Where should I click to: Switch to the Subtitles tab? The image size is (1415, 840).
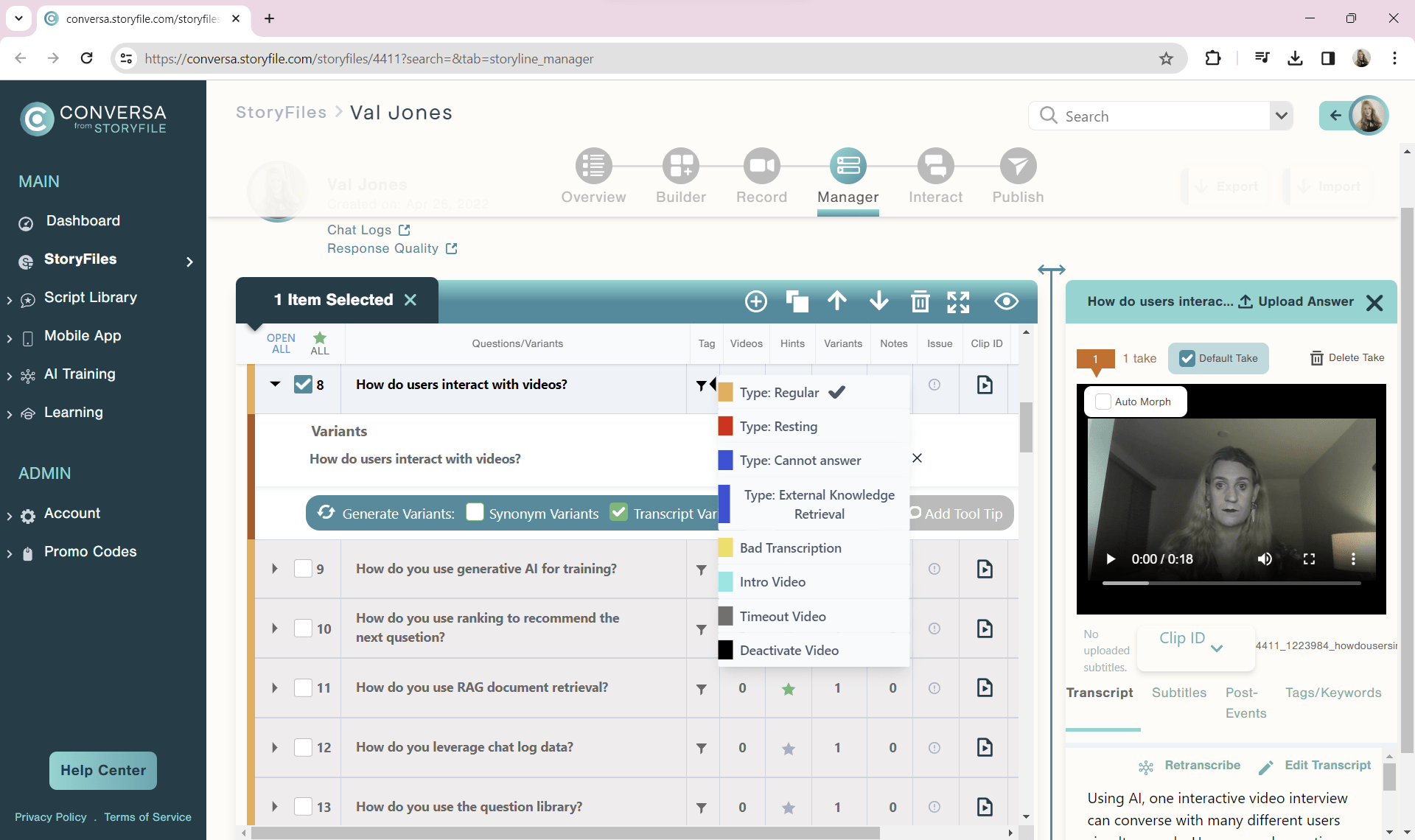1179,693
